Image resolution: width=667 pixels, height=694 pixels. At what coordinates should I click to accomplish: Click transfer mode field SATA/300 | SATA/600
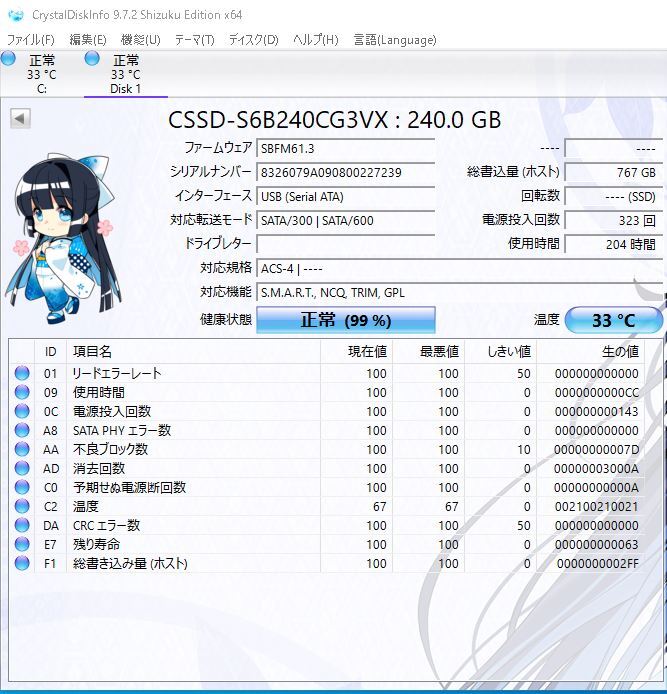coord(345,220)
